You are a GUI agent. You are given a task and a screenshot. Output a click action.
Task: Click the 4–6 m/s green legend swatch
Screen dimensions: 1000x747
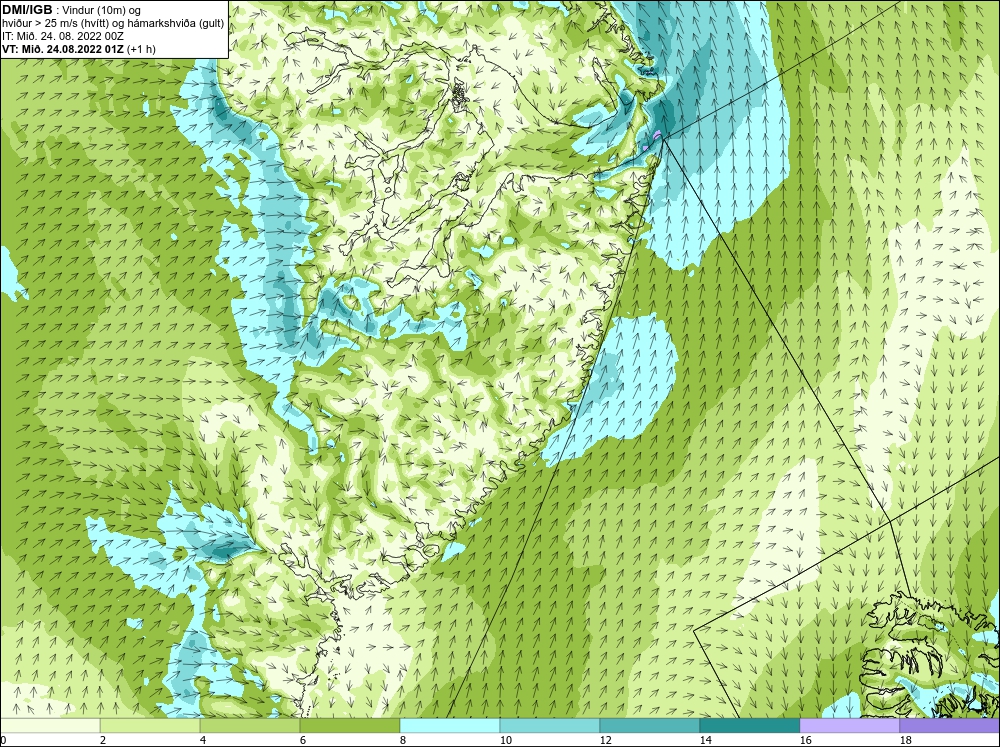click(x=250, y=726)
